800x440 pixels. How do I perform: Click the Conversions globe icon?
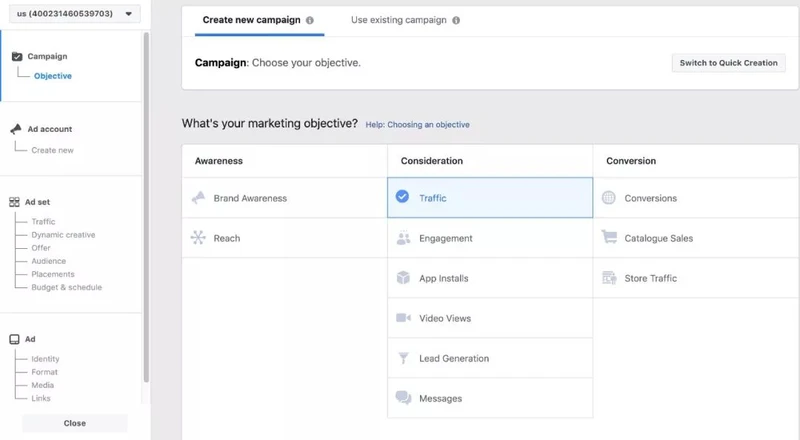(609, 198)
